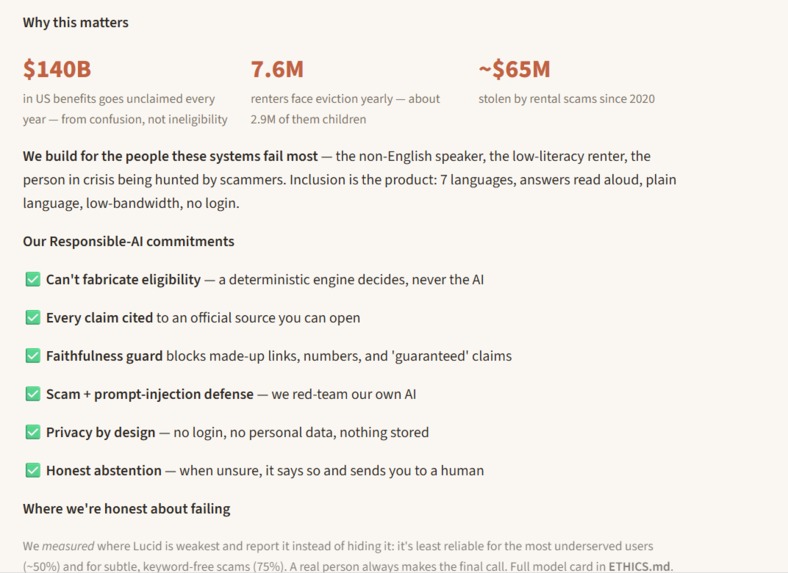Click the green checkmark next to Privacy by design
This screenshot has height=573, width=788.
(33, 432)
